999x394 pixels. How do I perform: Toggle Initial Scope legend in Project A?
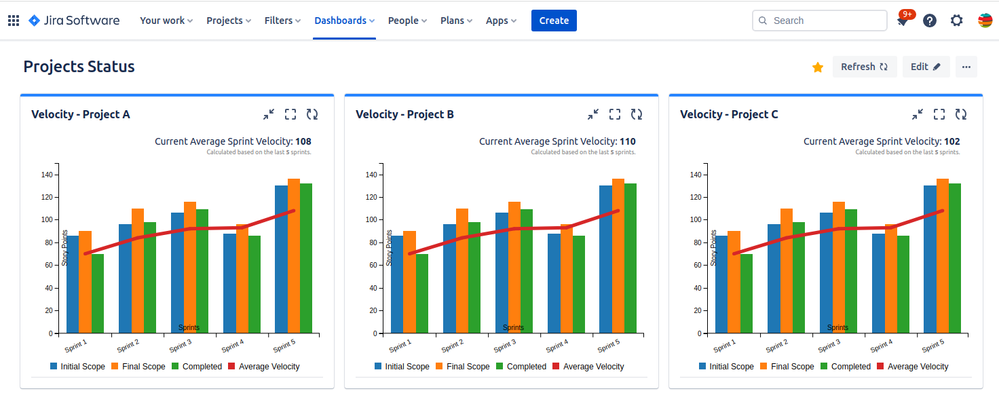pos(77,367)
